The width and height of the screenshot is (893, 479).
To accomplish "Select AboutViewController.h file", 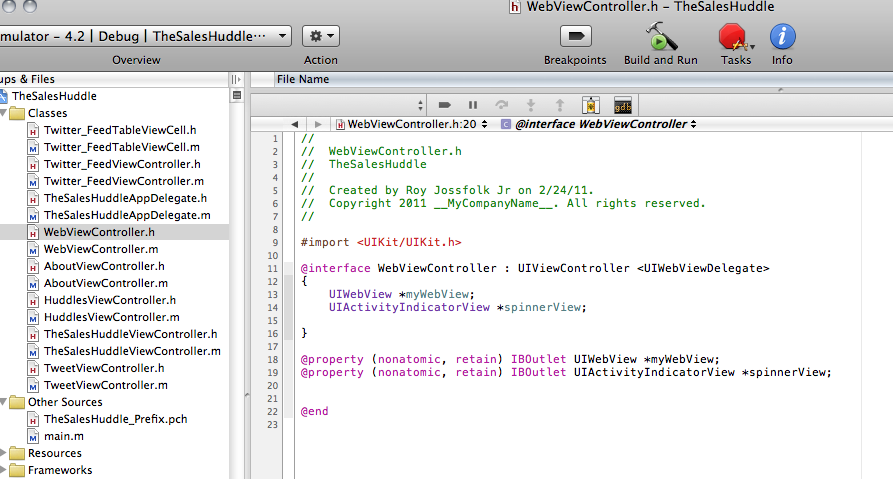I will click(104, 267).
